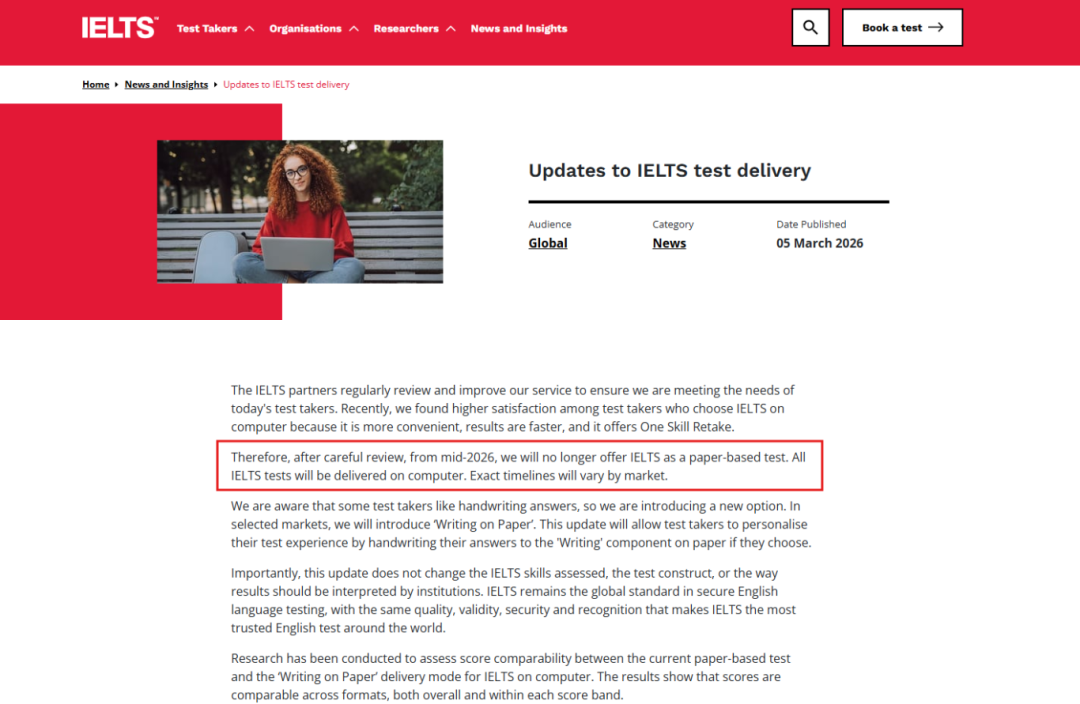The height and width of the screenshot is (704, 1080).
Task: Click the paragraph introducing 'Writing on Paper'
Action: tap(520, 525)
